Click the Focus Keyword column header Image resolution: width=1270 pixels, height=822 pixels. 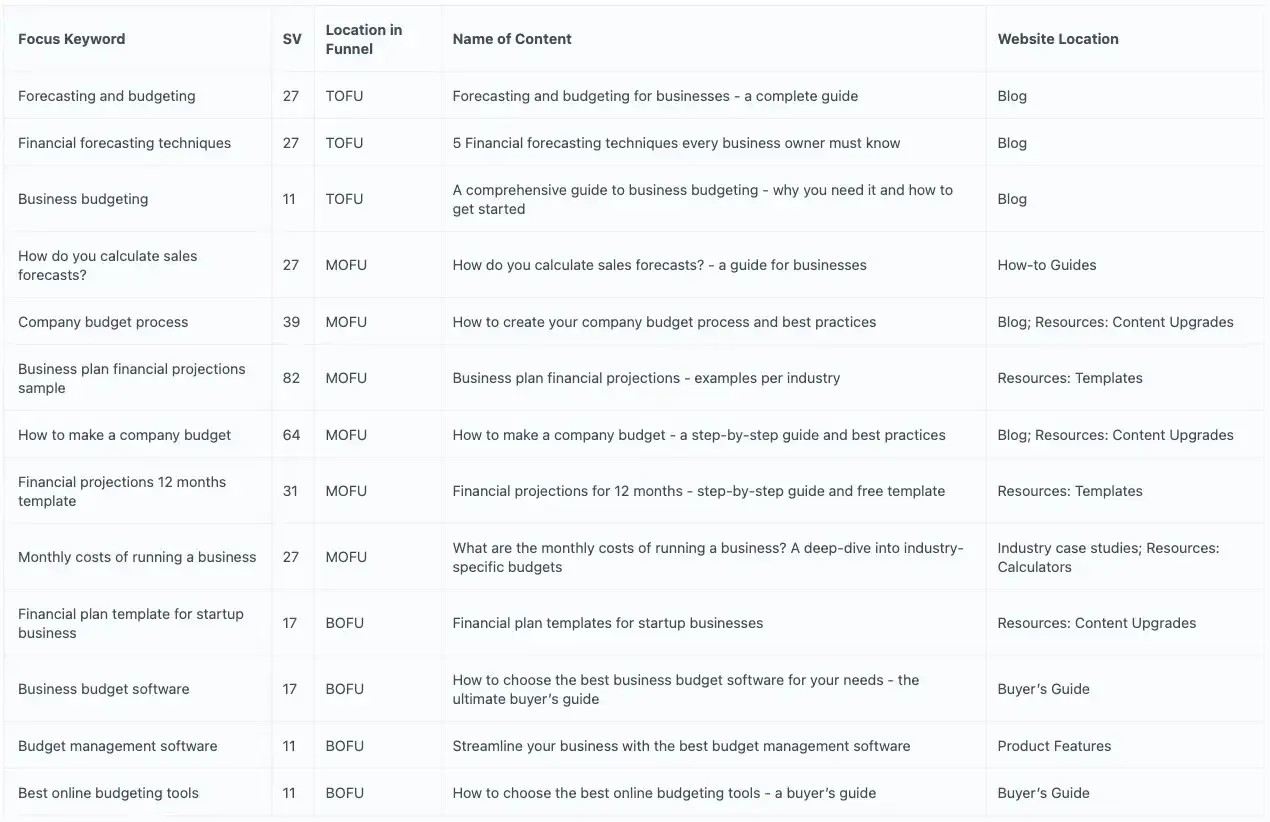click(72, 39)
